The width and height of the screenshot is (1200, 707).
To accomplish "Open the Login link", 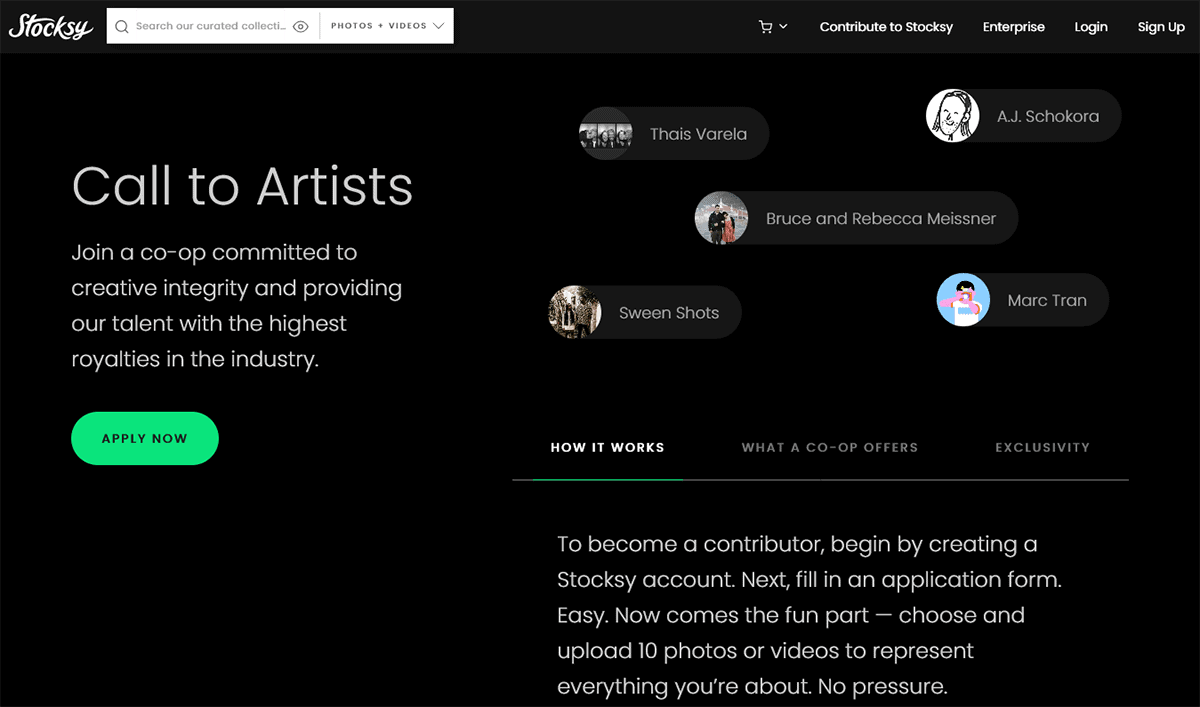I will click(x=1091, y=27).
